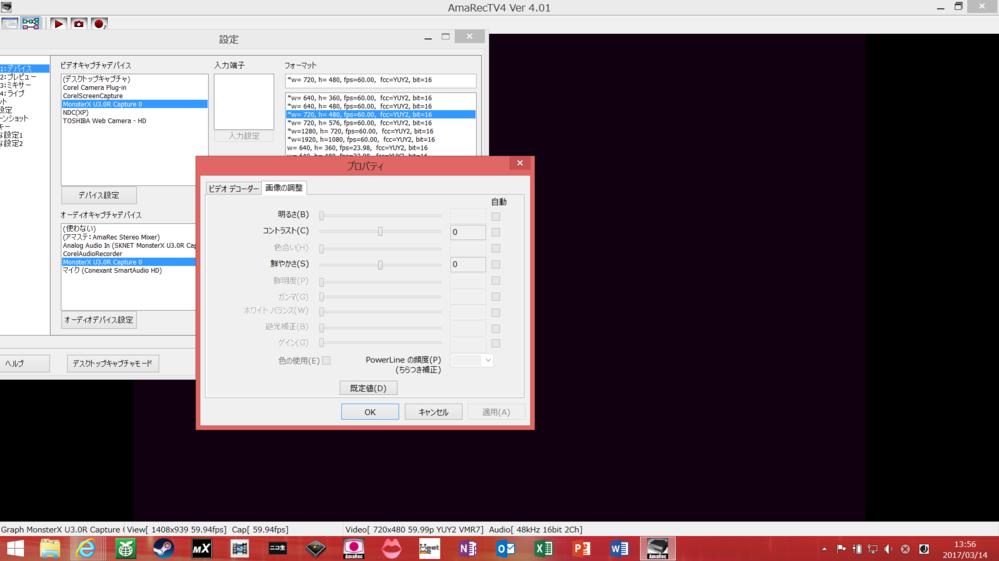Toggle the 色の使用 checkbox

[326, 360]
